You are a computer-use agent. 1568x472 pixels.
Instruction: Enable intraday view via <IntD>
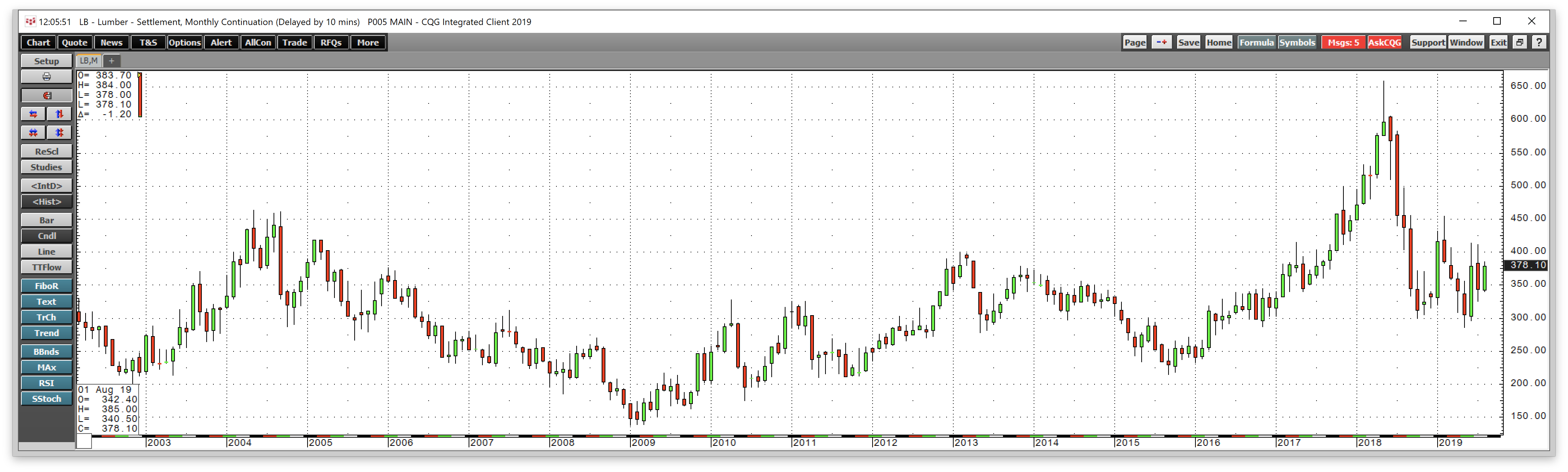tap(46, 186)
